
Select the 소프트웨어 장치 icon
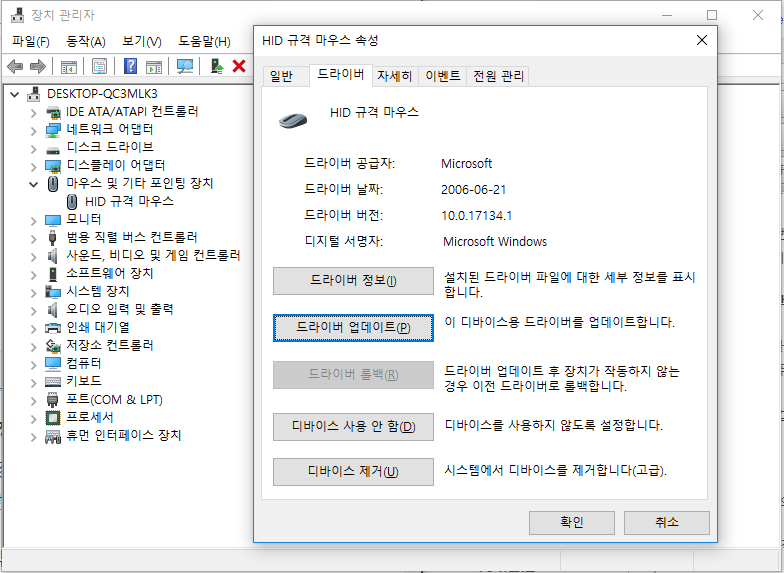[53, 274]
